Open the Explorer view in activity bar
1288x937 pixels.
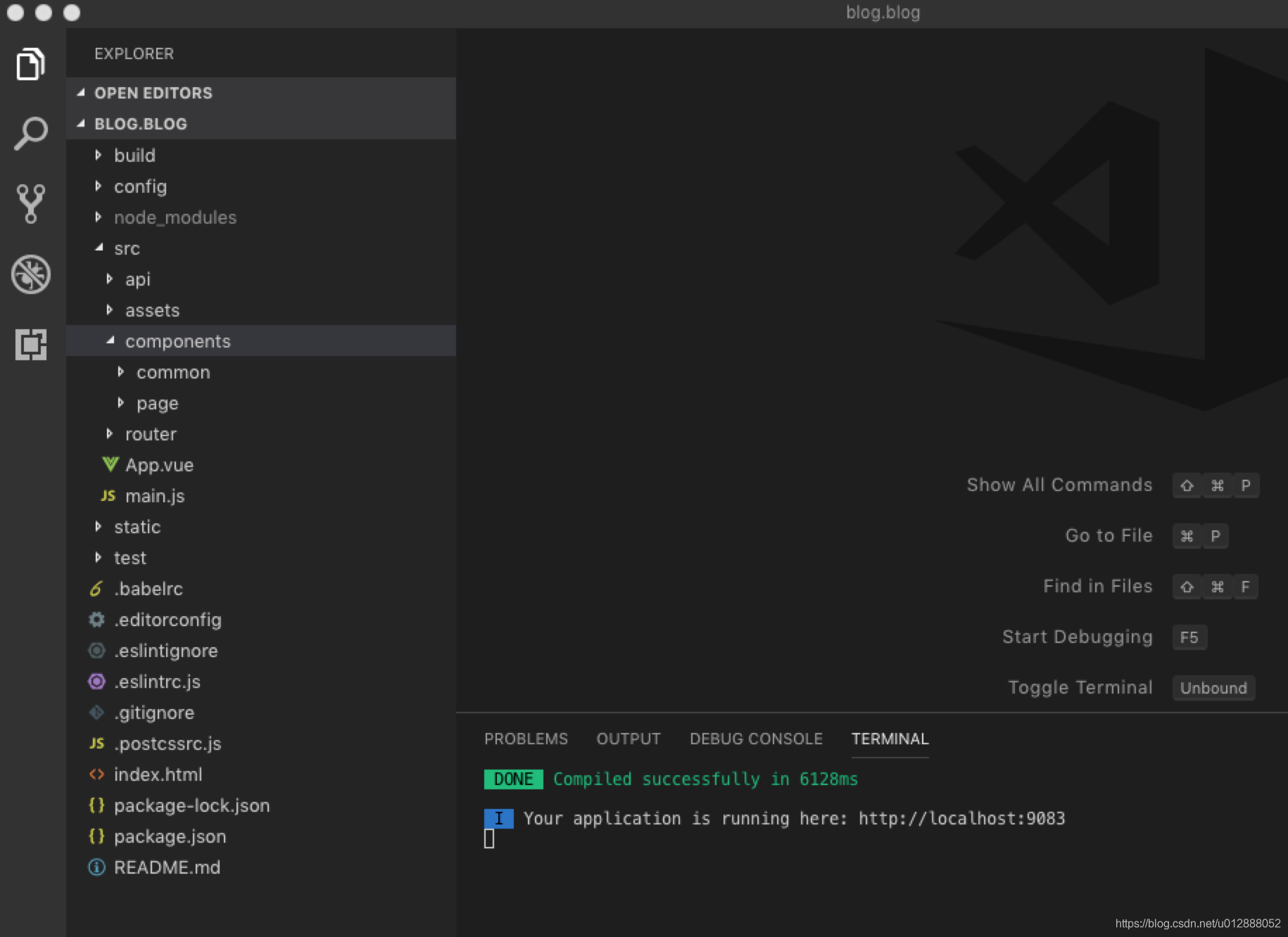pos(30,64)
